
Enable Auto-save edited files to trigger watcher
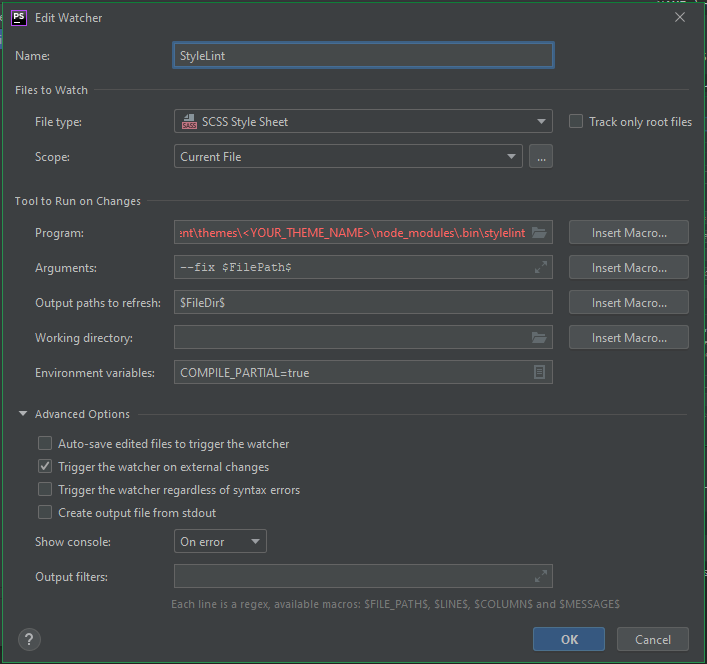click(x=45, y=443)
